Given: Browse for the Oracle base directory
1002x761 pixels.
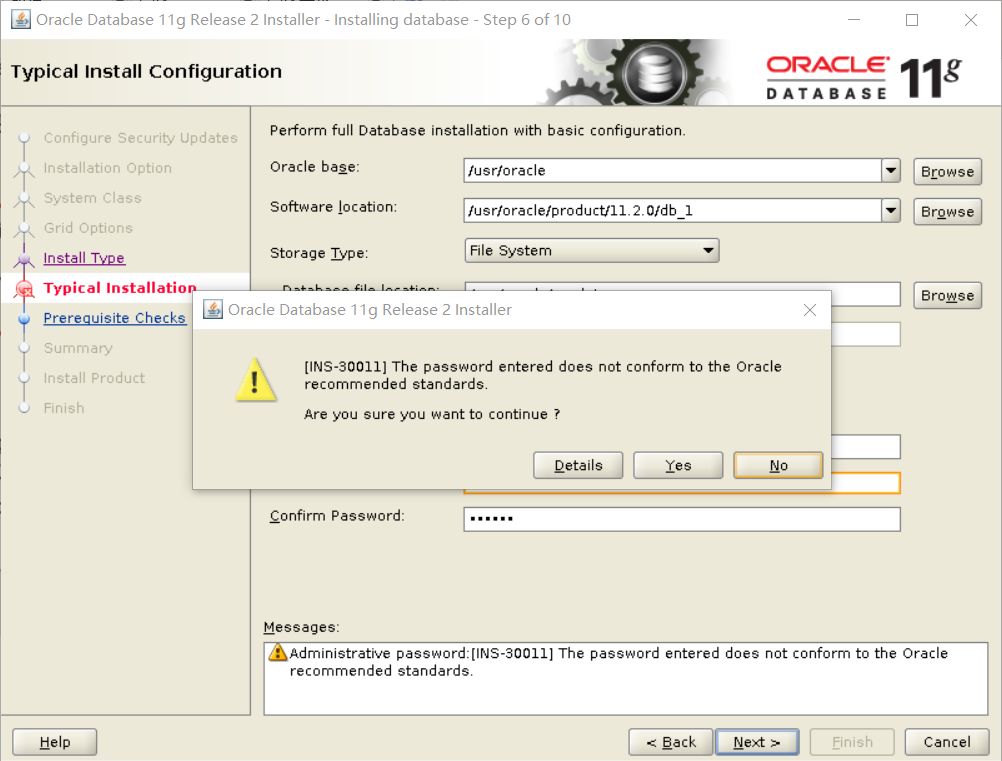Looking at the screenshot, I should click(x=947, y=171).
